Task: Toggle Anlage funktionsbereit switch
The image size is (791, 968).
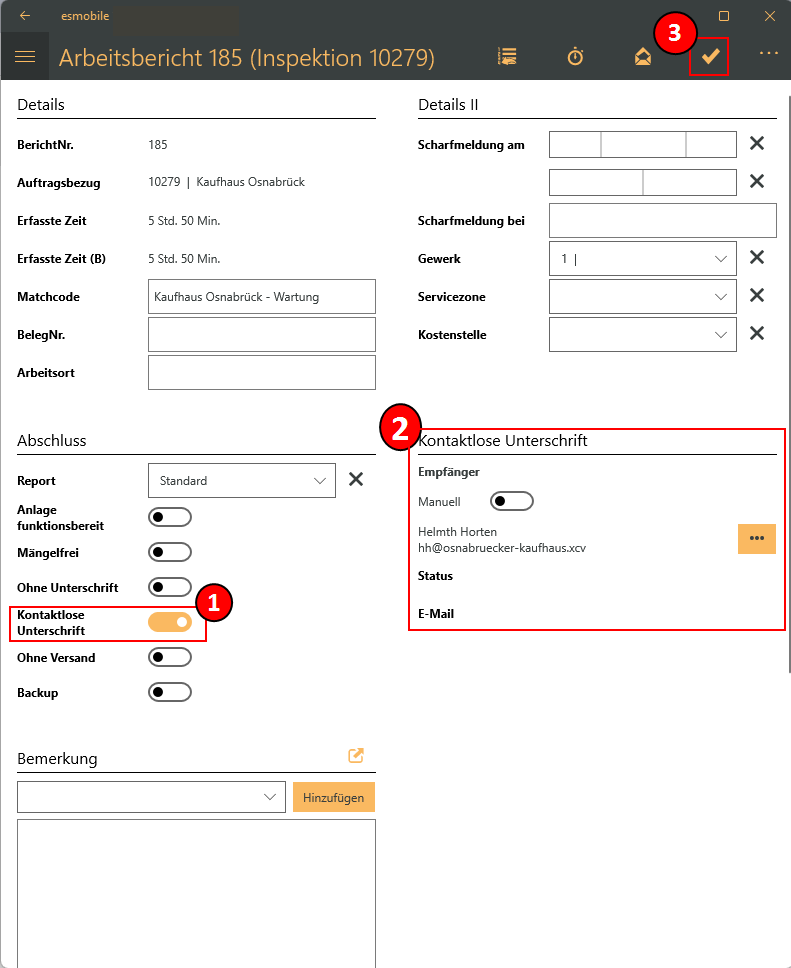Action: tap(170, 517)
